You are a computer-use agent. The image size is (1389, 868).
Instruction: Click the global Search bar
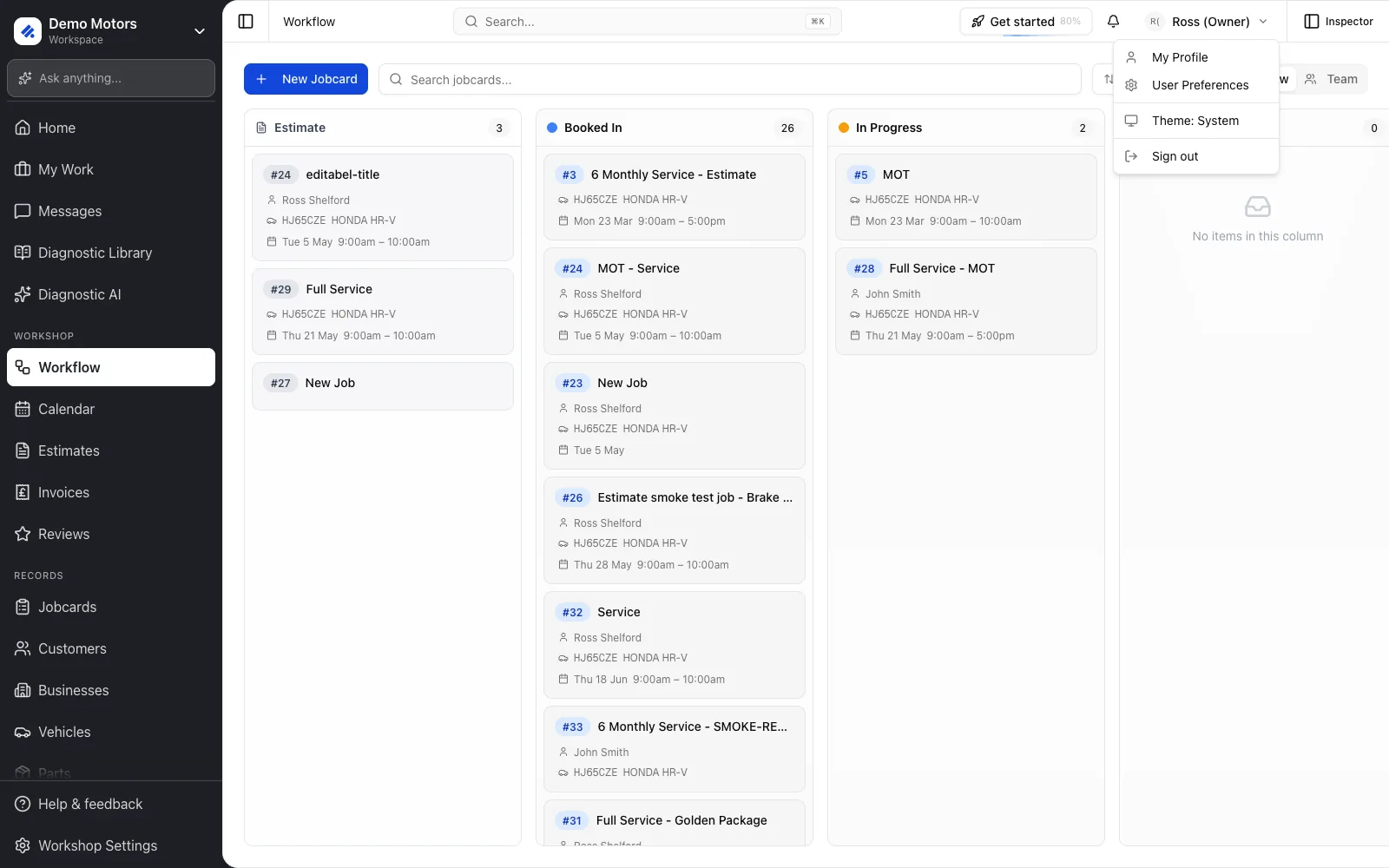coord(647,22)
